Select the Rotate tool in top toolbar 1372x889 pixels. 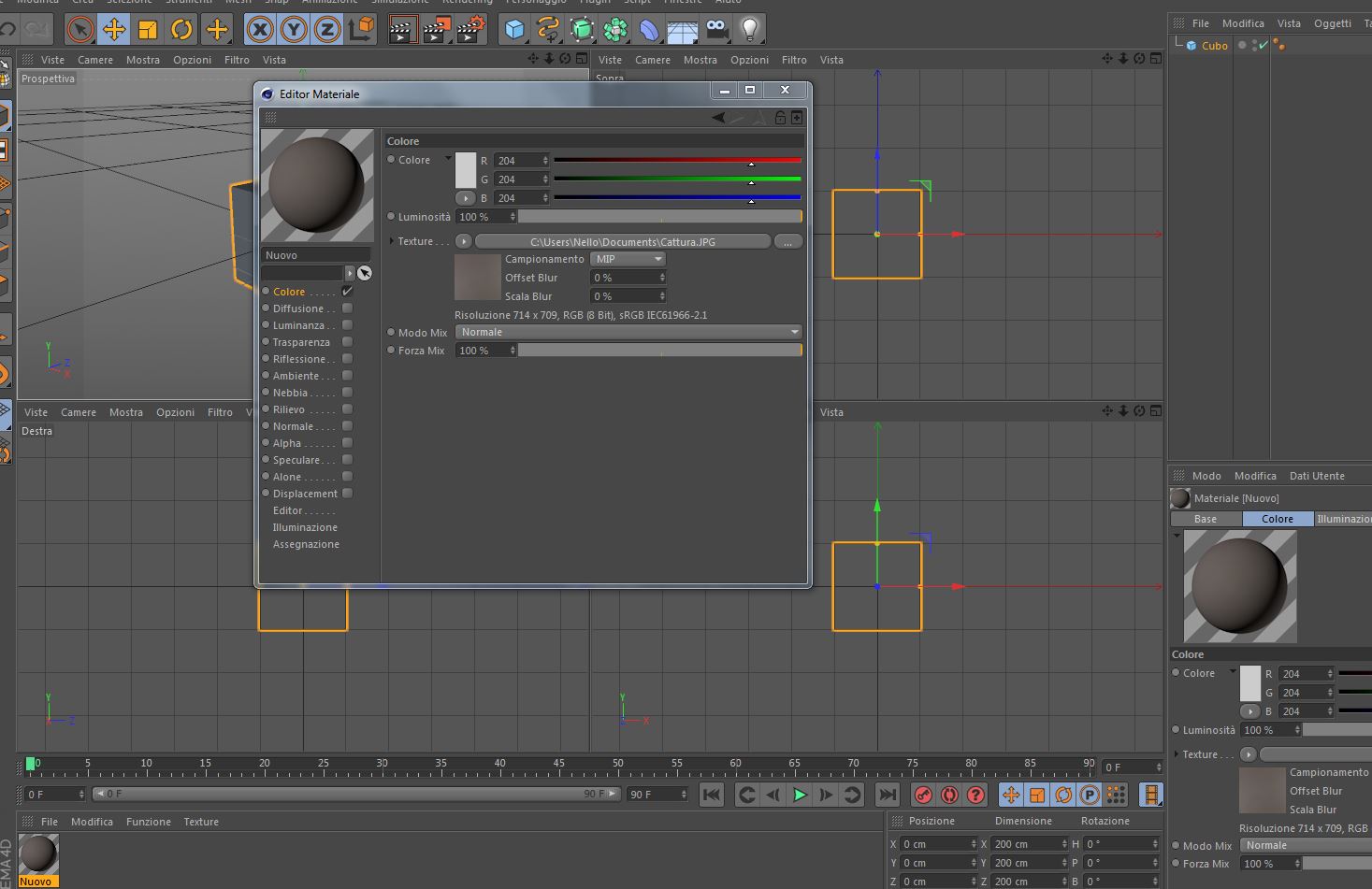[181, 30]
